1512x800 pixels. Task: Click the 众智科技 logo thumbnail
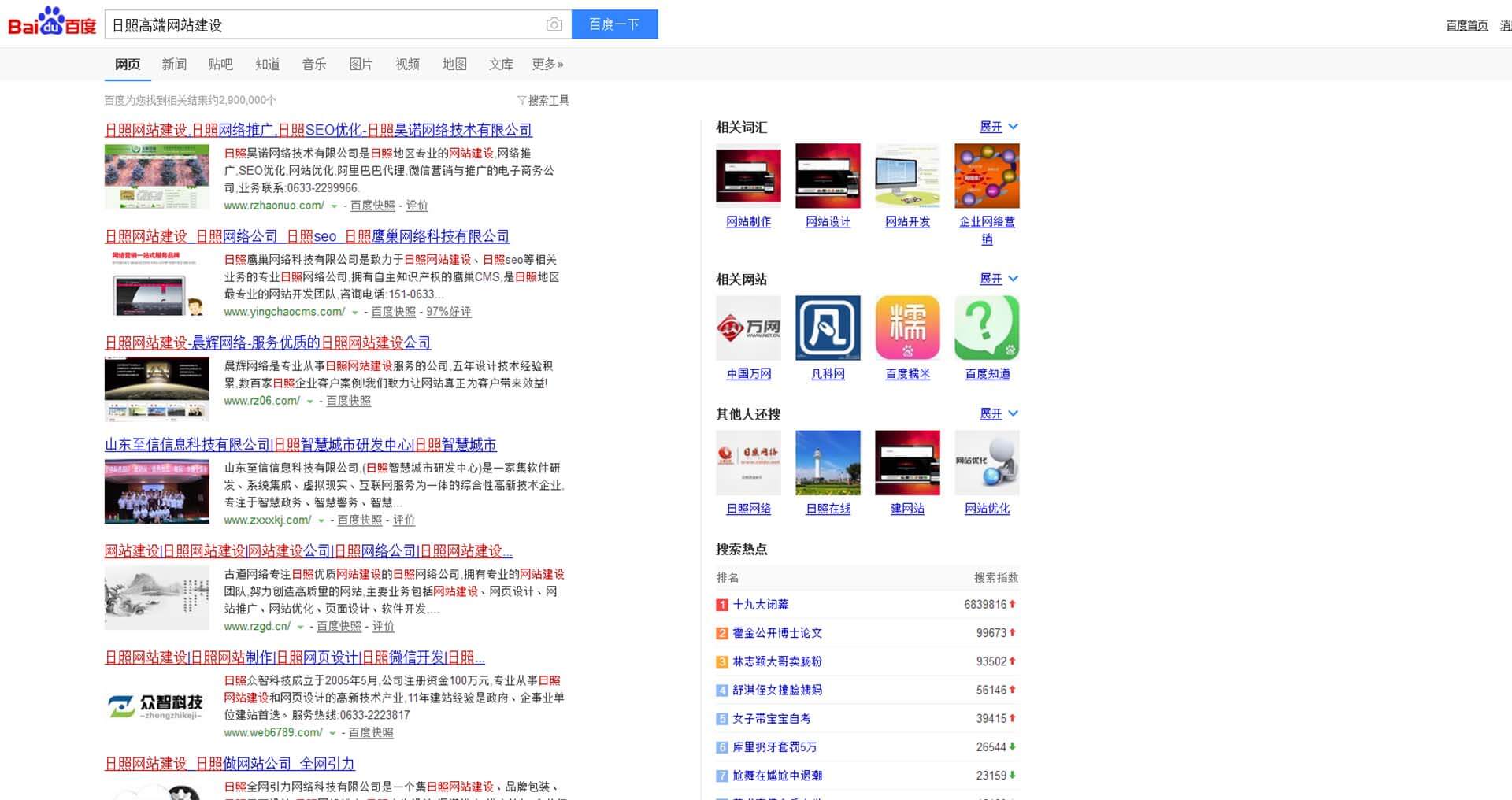[157, 705]
